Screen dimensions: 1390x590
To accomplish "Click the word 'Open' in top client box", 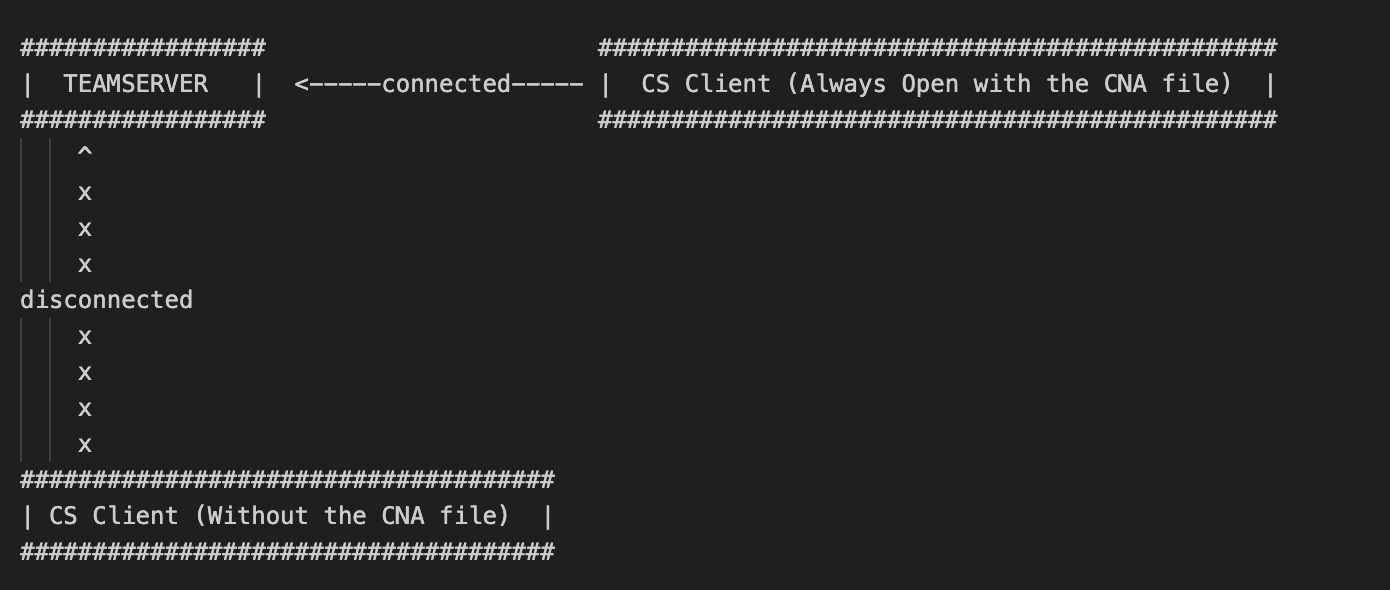I will [931, 84].
